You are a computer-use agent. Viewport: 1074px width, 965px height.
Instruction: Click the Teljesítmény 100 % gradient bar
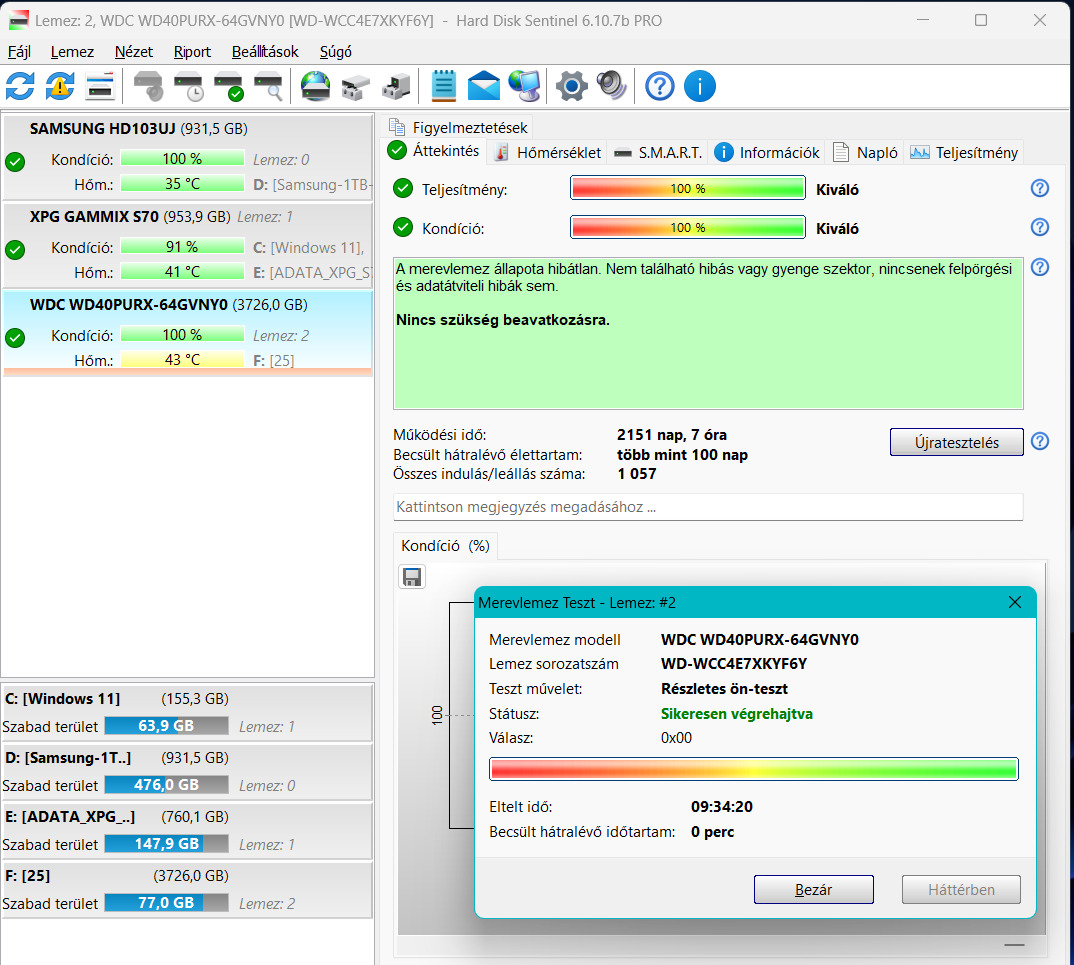click(688, 188)
